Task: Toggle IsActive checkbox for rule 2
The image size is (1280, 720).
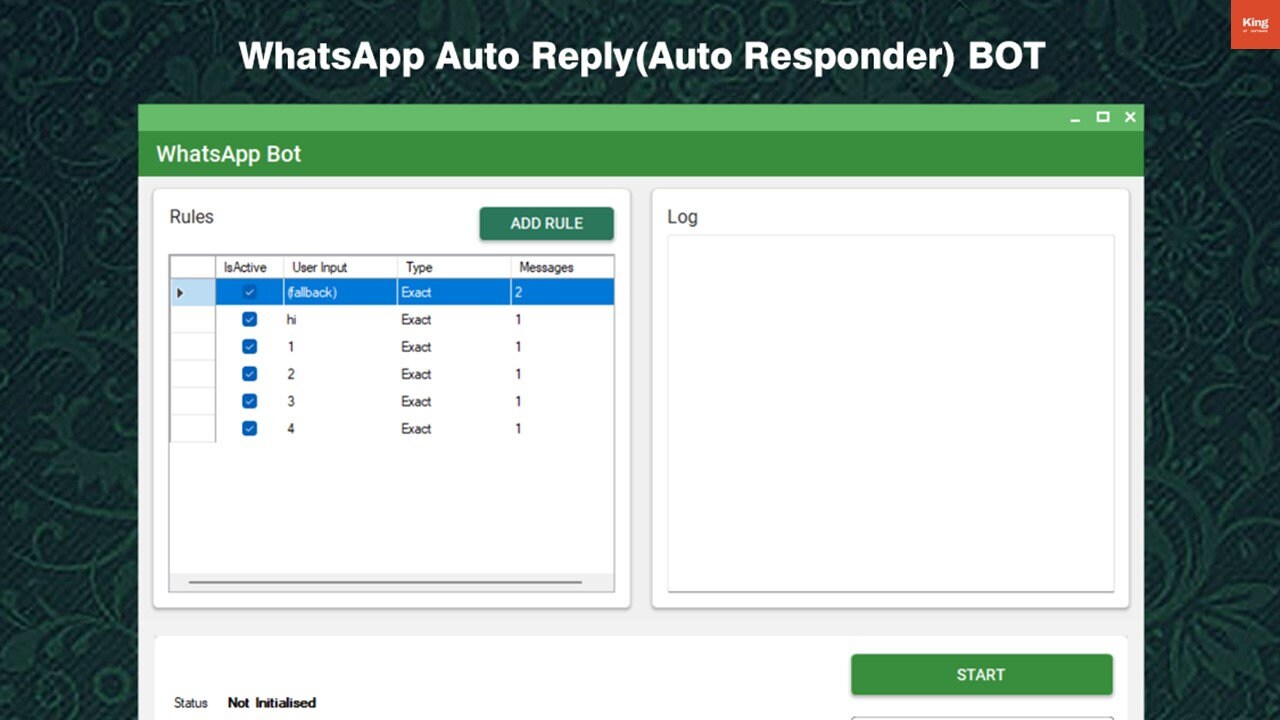Action: (x=249, y=374)
